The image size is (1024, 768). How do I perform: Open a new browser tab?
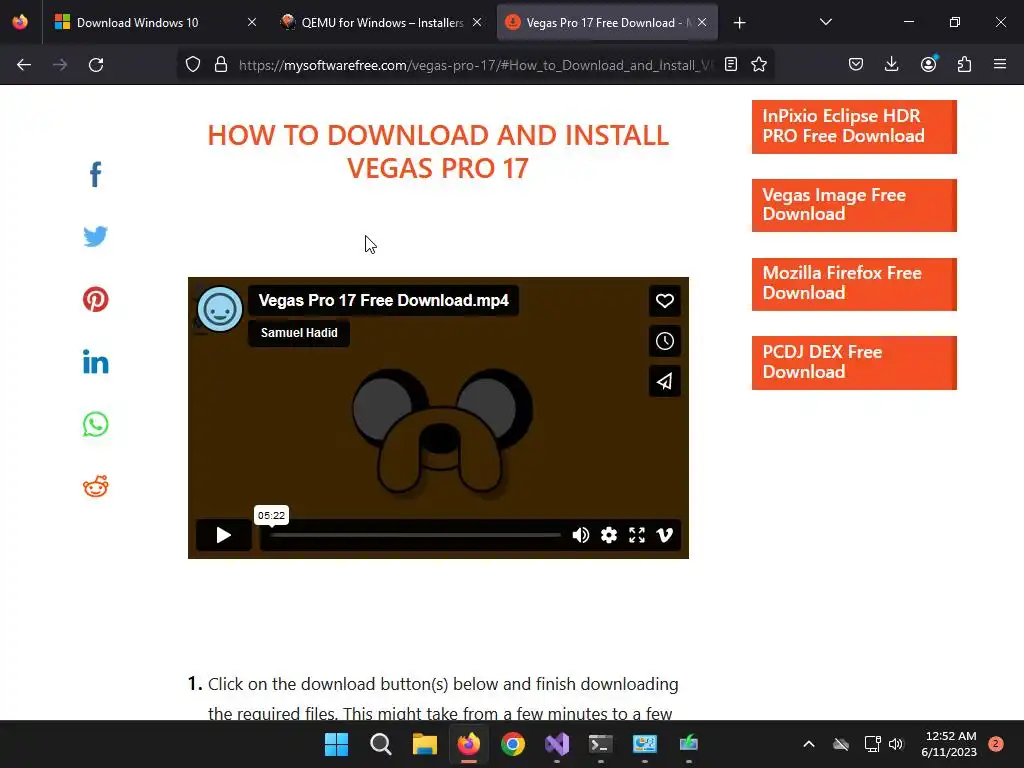739,23
